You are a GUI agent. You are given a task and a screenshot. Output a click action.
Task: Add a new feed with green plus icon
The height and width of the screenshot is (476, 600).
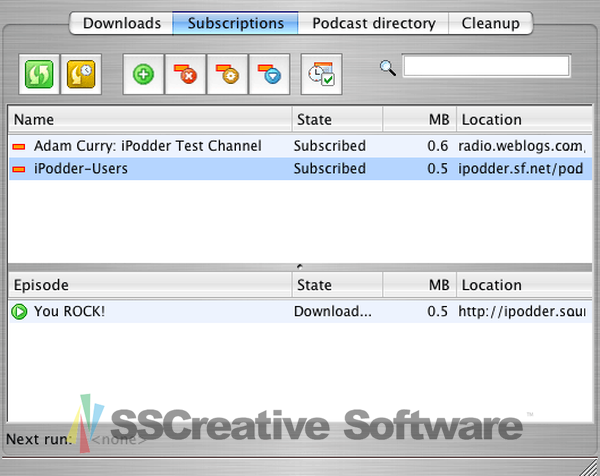(143, 74)
